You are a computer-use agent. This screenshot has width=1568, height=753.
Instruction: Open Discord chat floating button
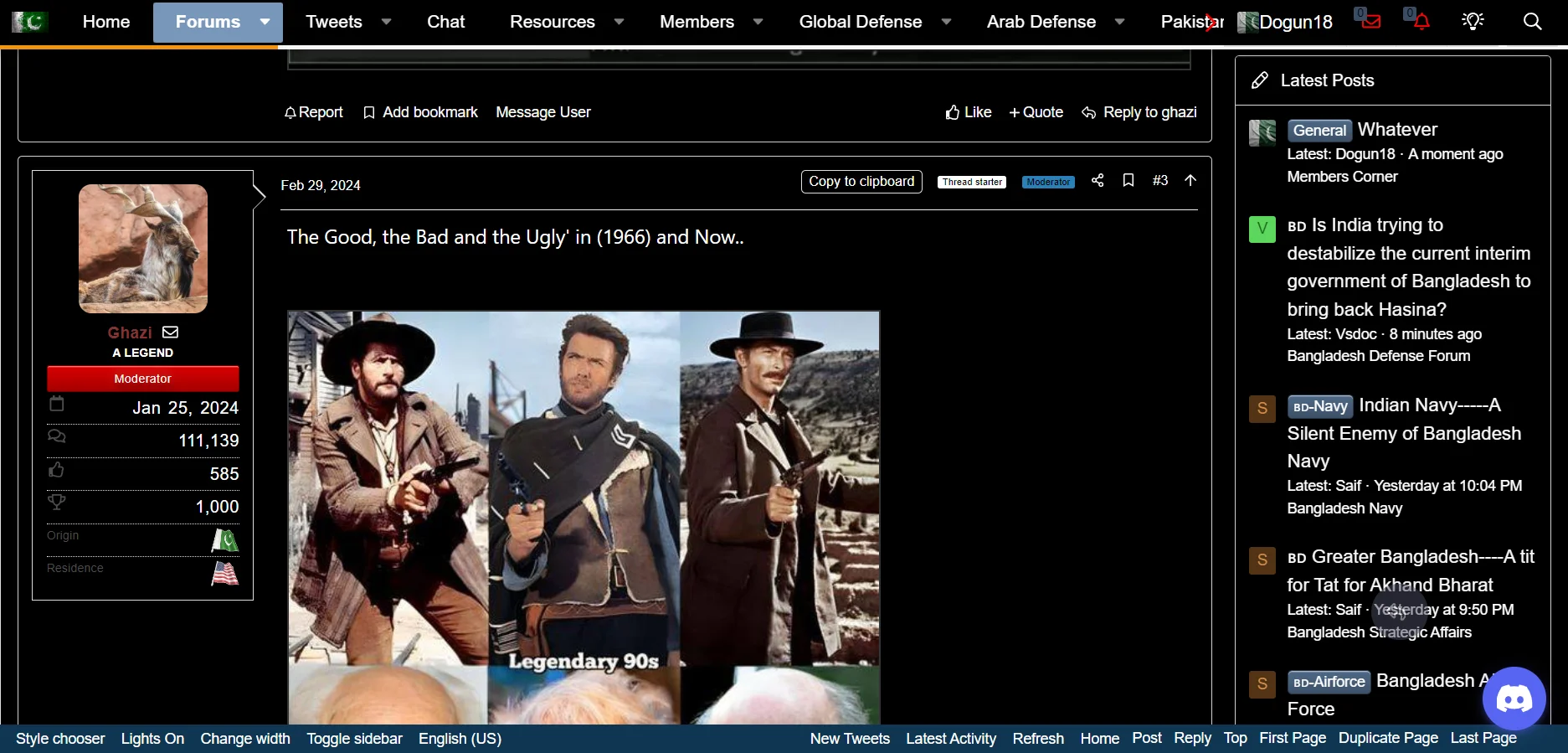pyautogui.click(x=1514, y=698)
